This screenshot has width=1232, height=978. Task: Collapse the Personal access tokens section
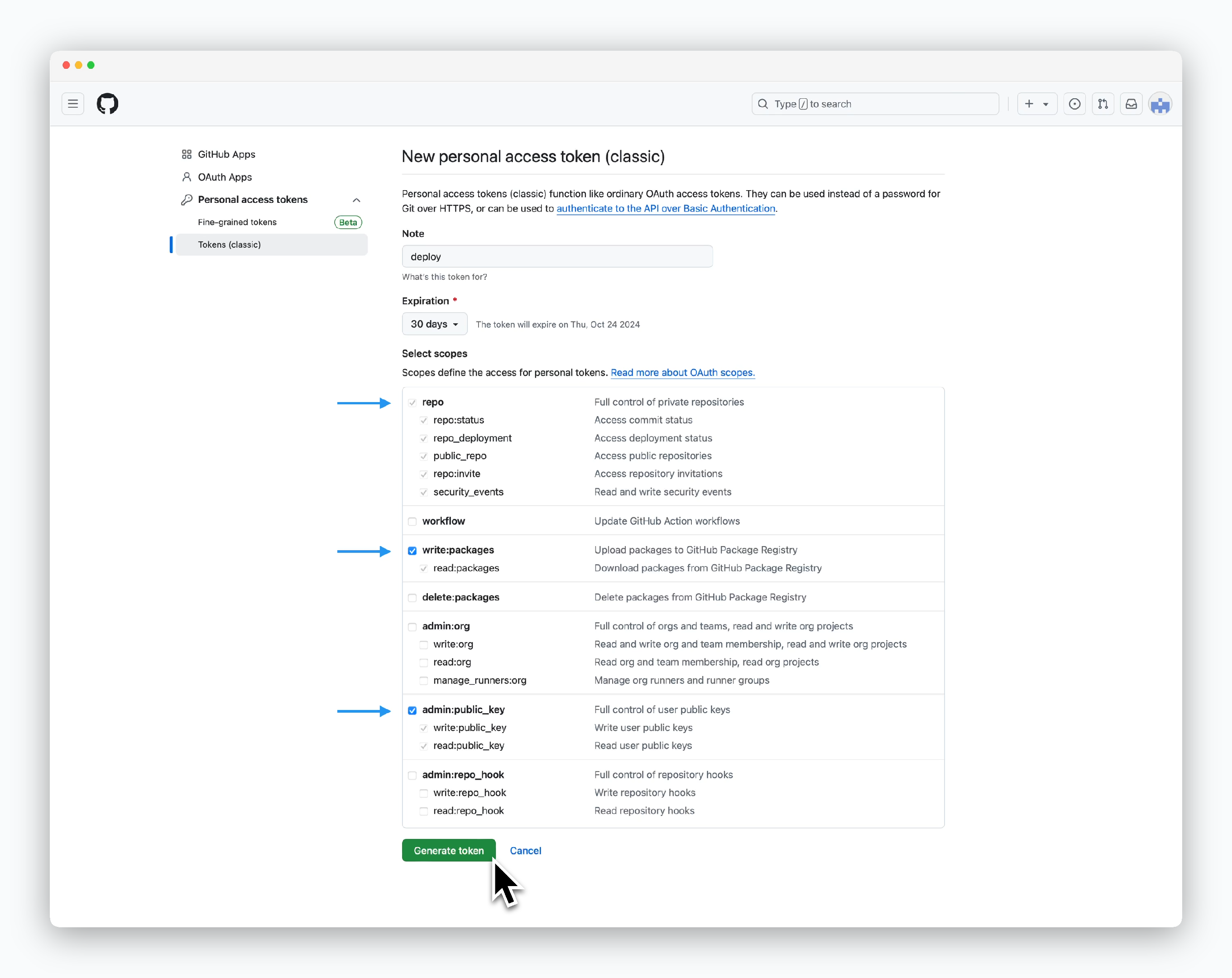[x=356, y=200]
